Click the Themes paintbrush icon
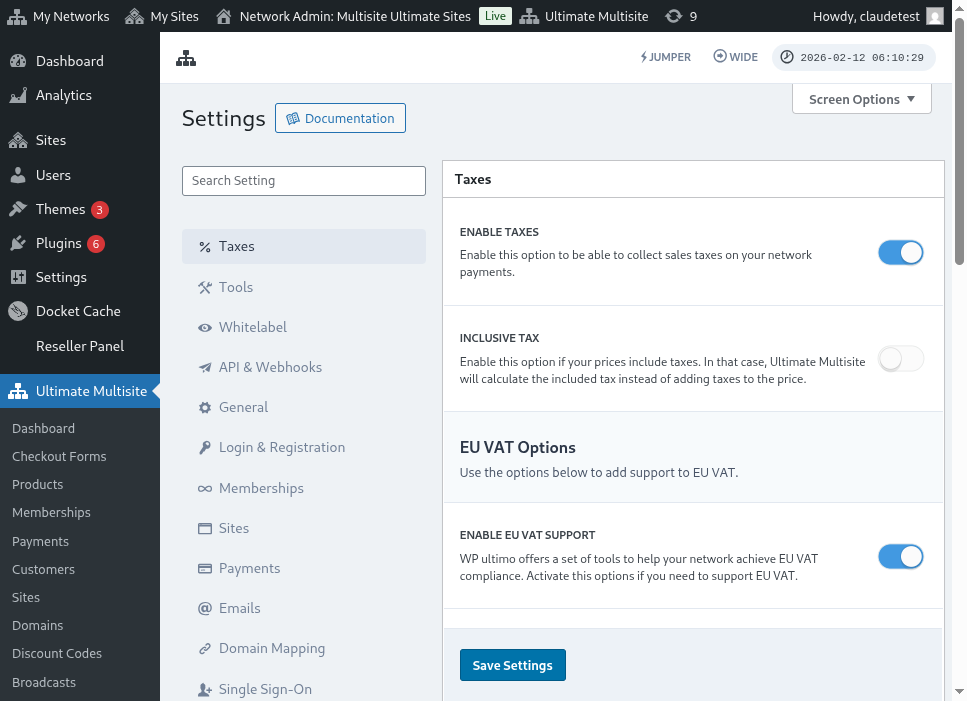967x701 pixels. coord(19,209)
